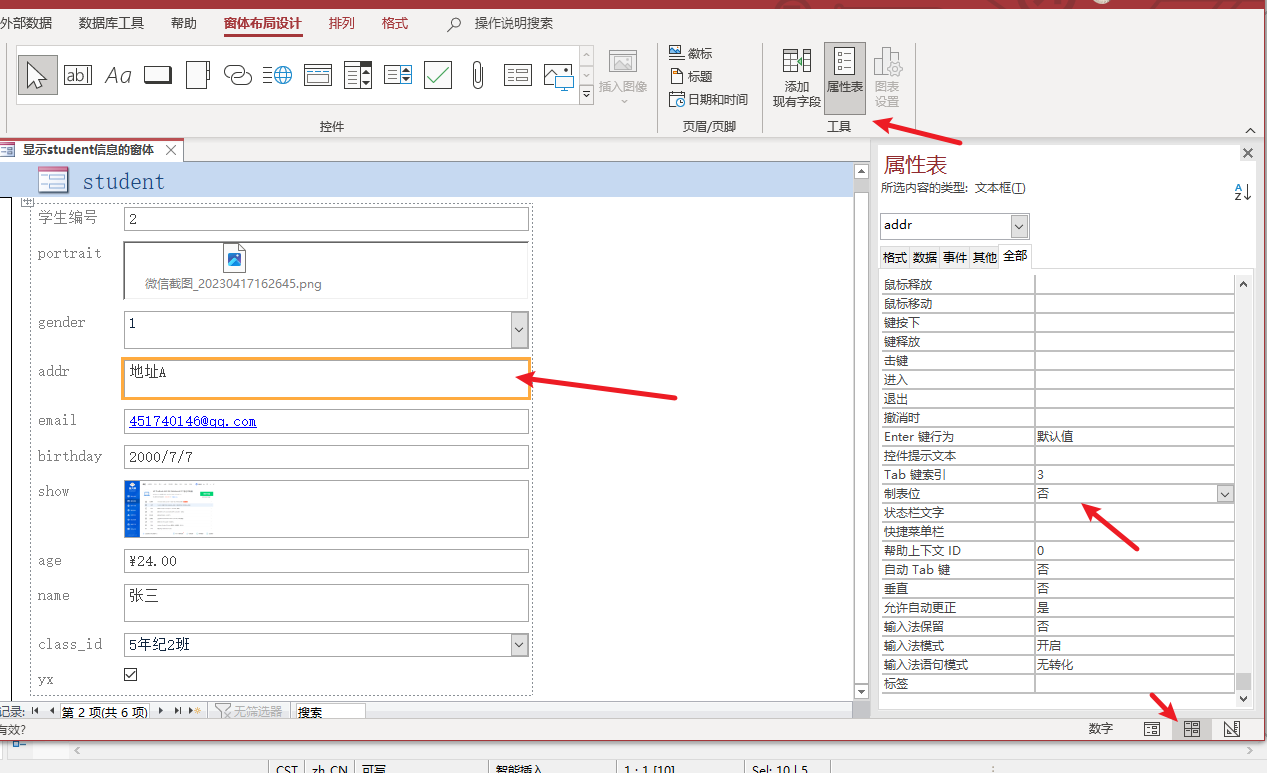Switch to property sheet 格式 tab
Screen dimensions: 1267x773
895,257
